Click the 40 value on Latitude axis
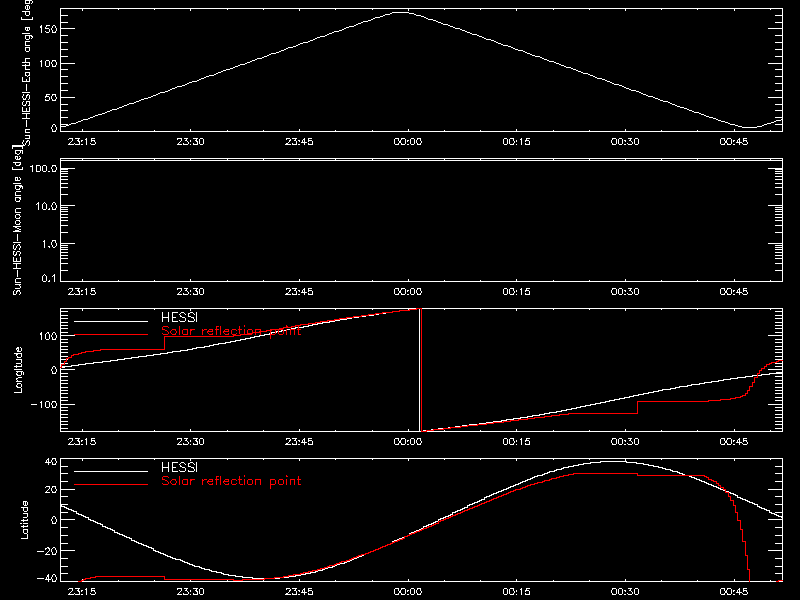The height and width of the screenshot is (600, 800). 51,462
